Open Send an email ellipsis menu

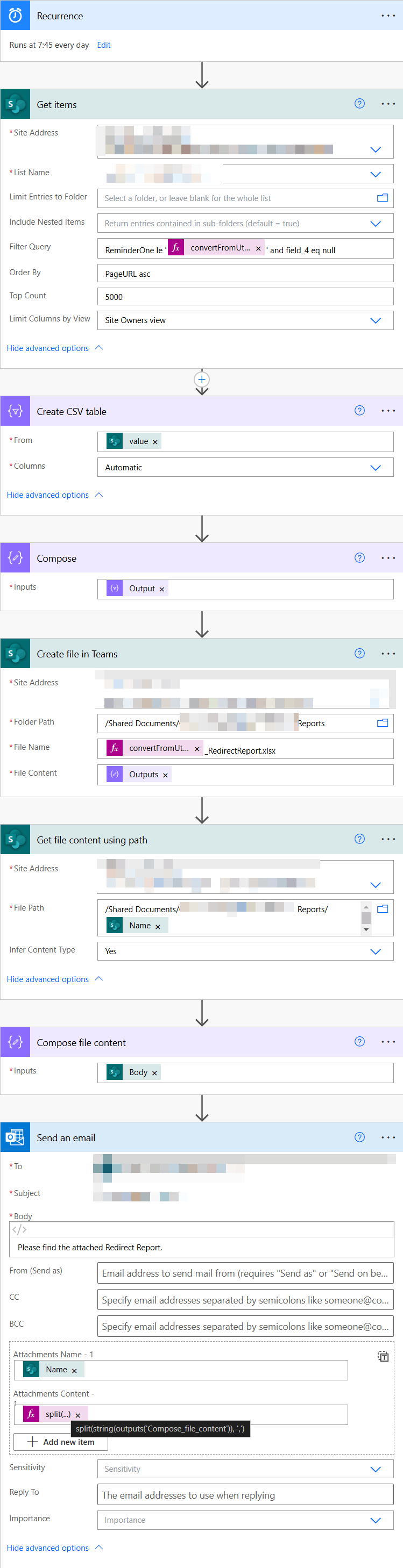pyautogui.click(x=388, y=1137)
